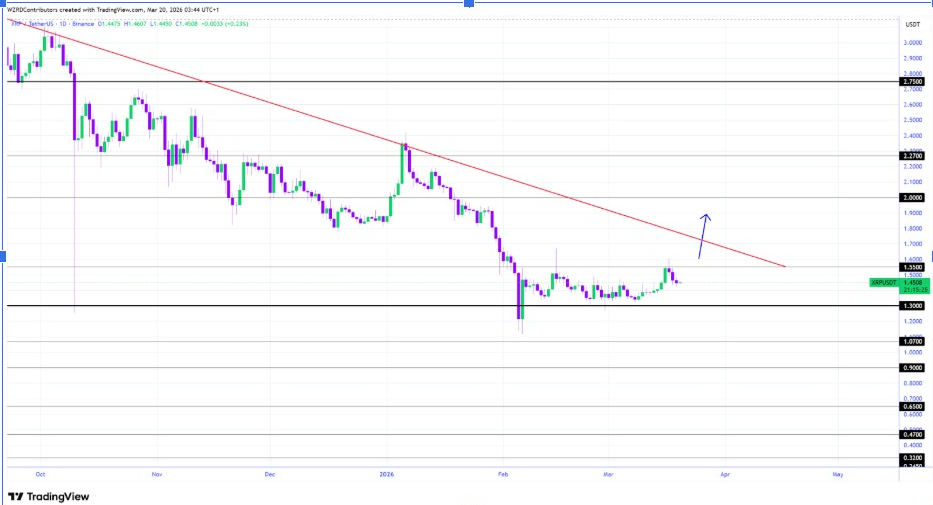Click the TradingView logo in the bottom corner
Viewport: 933px width, 505px height.
[x=48, y=496]
